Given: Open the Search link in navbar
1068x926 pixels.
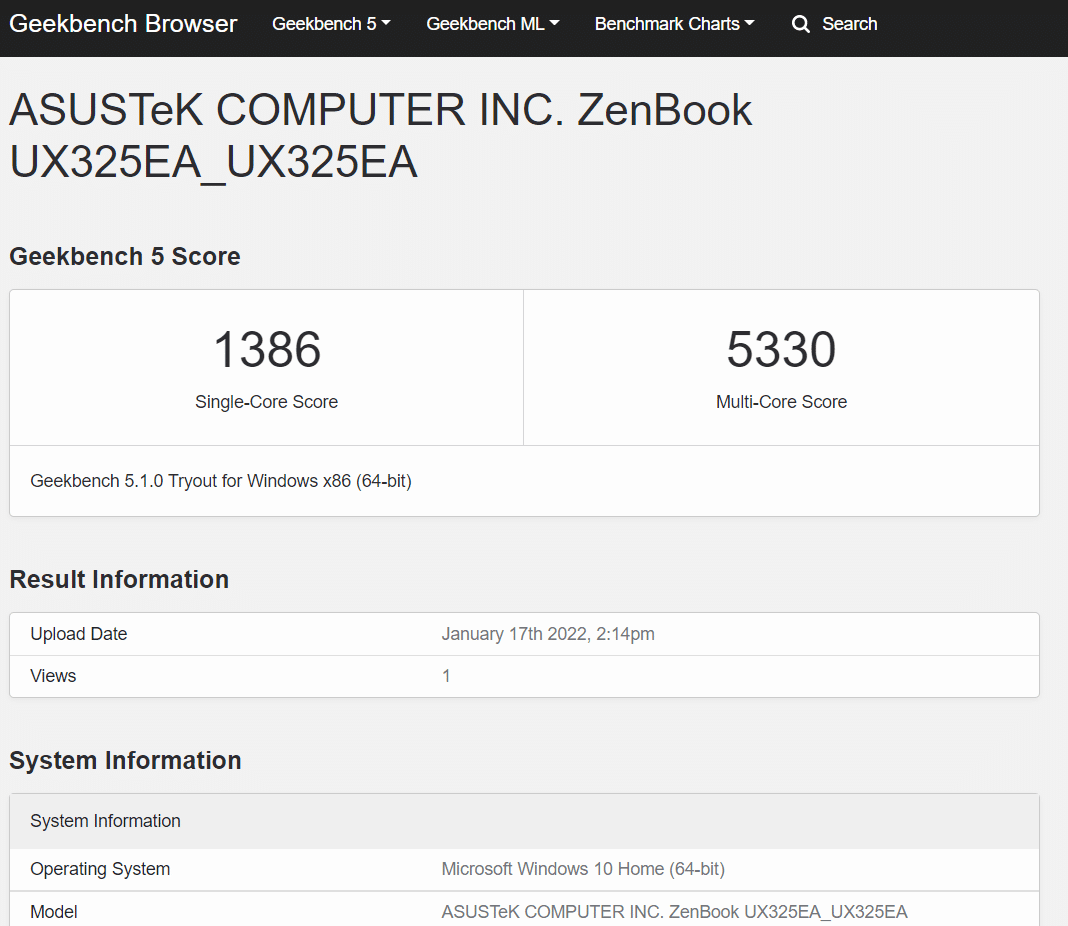Looking at the screenshot, I should pyautogui.click(x=849, y=24).
